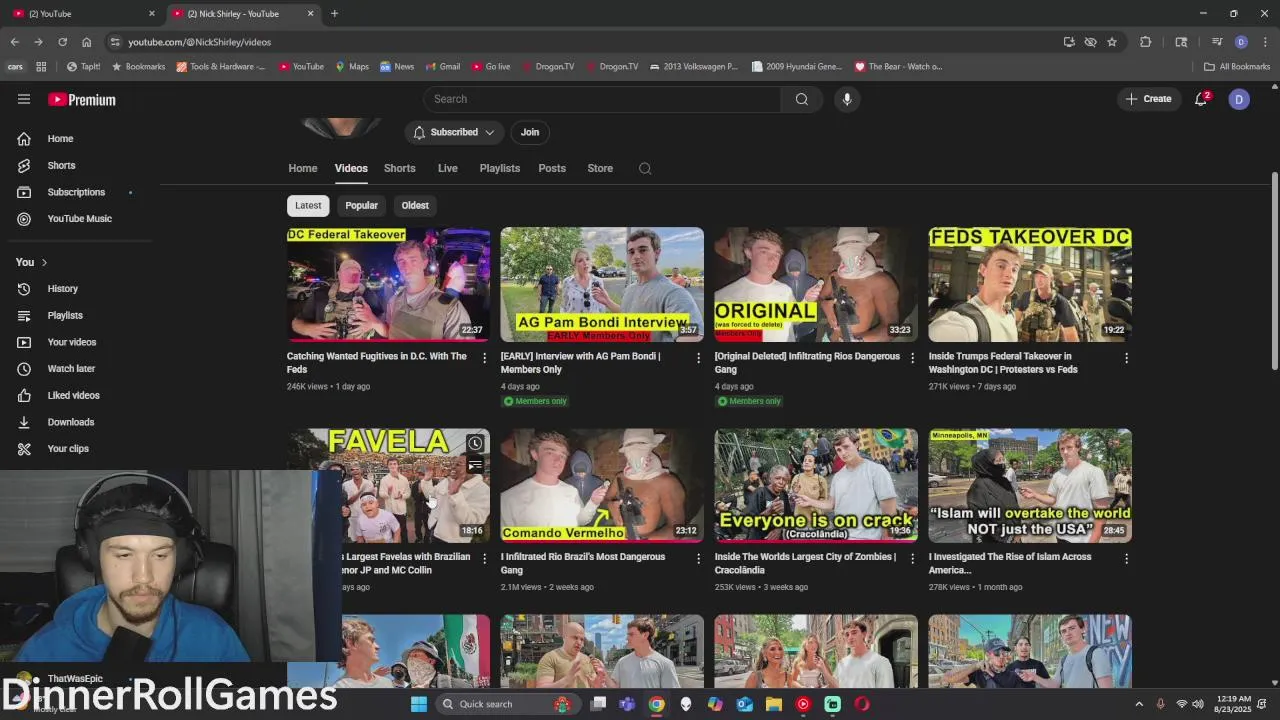
Task: Select the Latest sort chip
Action: (x=308, y=205)
